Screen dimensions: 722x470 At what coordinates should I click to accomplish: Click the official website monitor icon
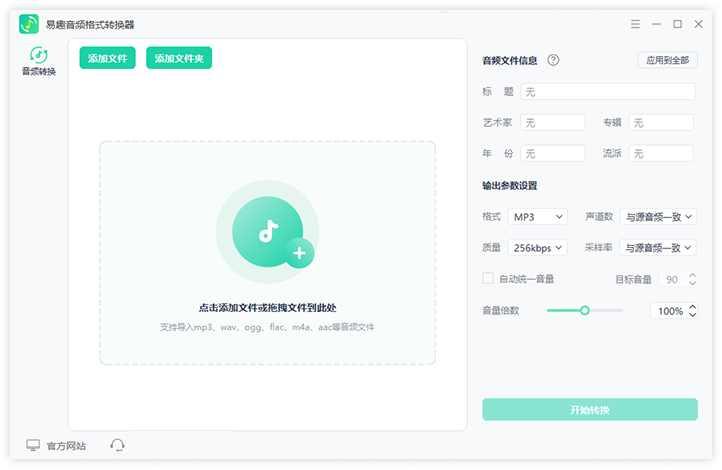(33, 445)
